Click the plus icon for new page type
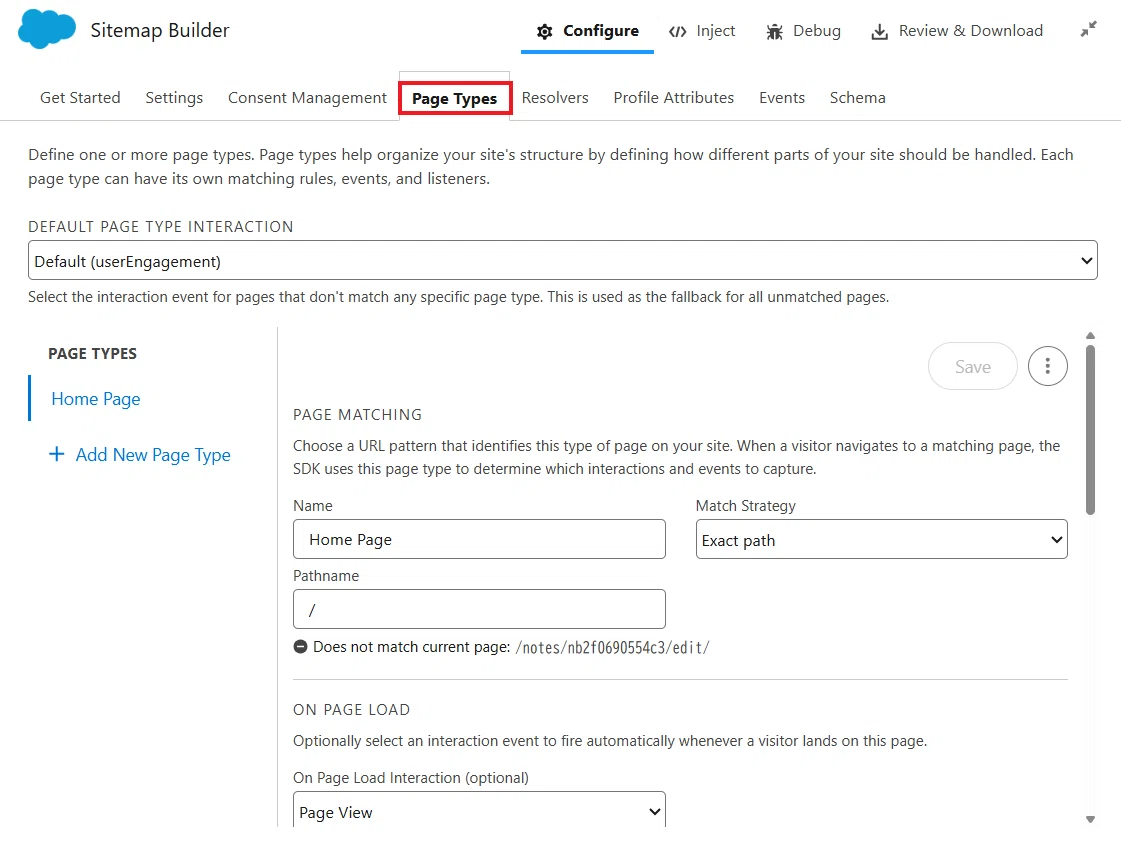This screenshot has height=852, width=1121. (56, 454)
